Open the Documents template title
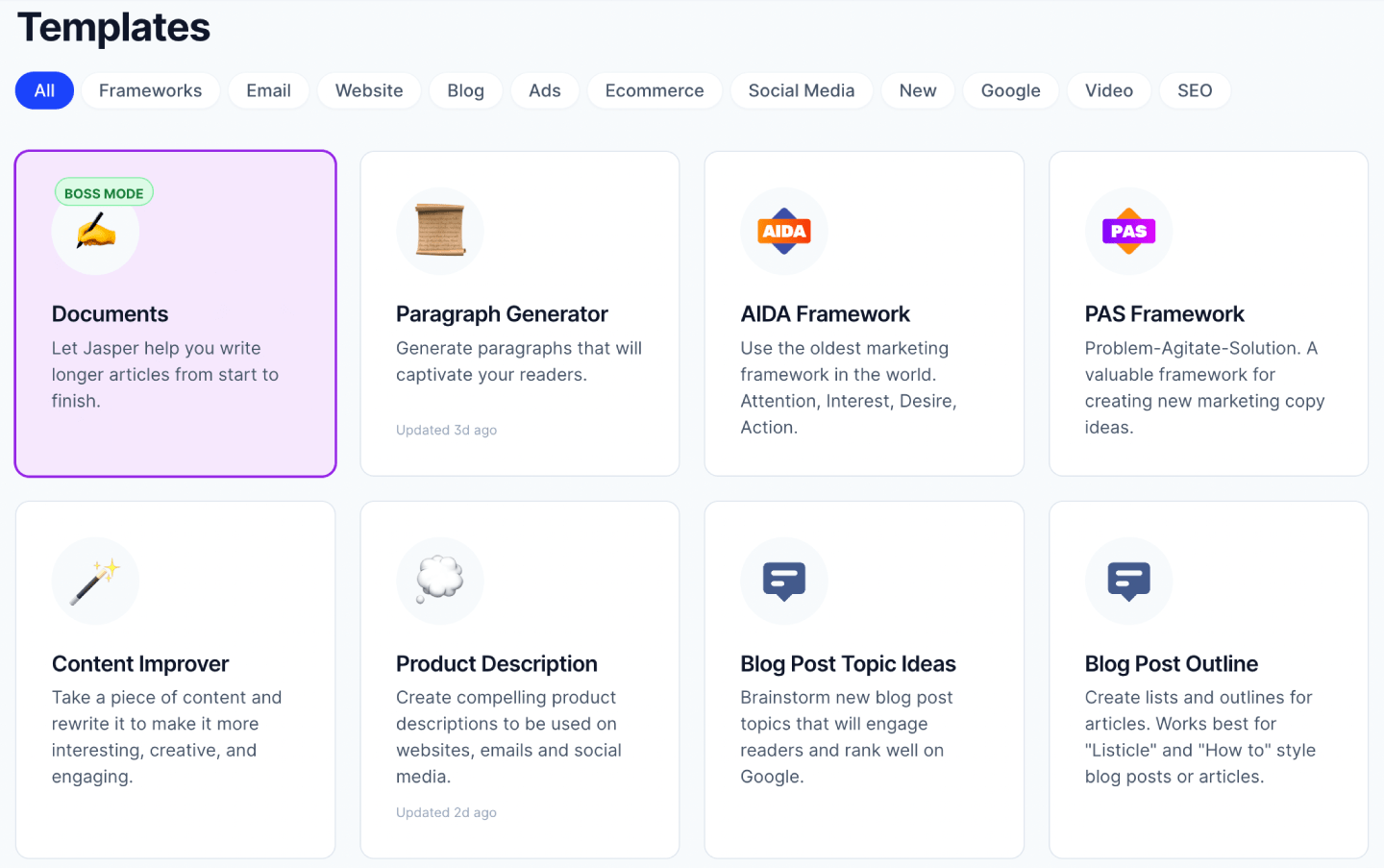1384x868 pixels. pyautogui.click(x=110, y=314)
